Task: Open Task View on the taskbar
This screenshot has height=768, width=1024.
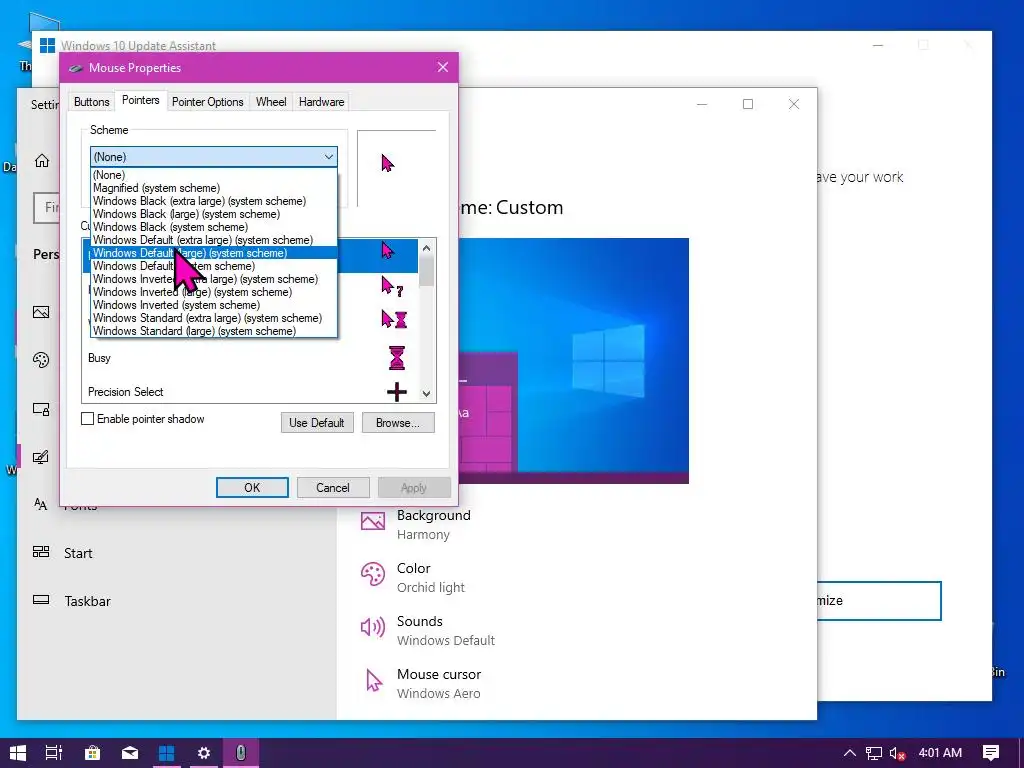Action: (54, 753)
